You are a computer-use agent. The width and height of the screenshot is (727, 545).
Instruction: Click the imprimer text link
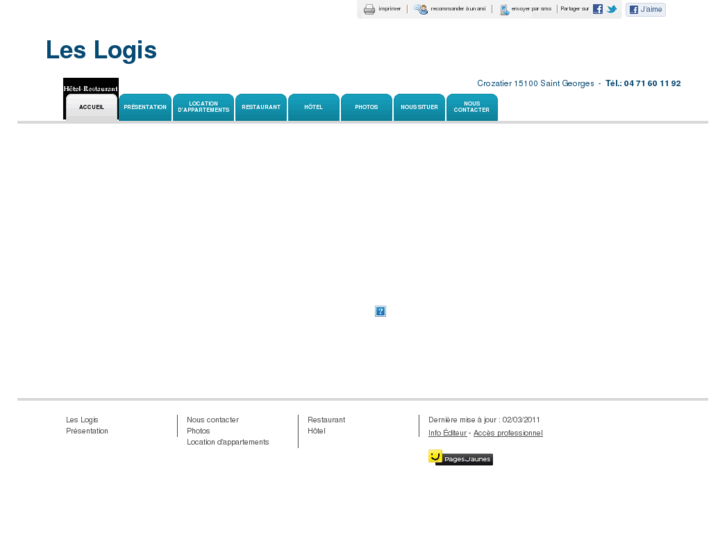pyautogui.click(x=389, y=9)
